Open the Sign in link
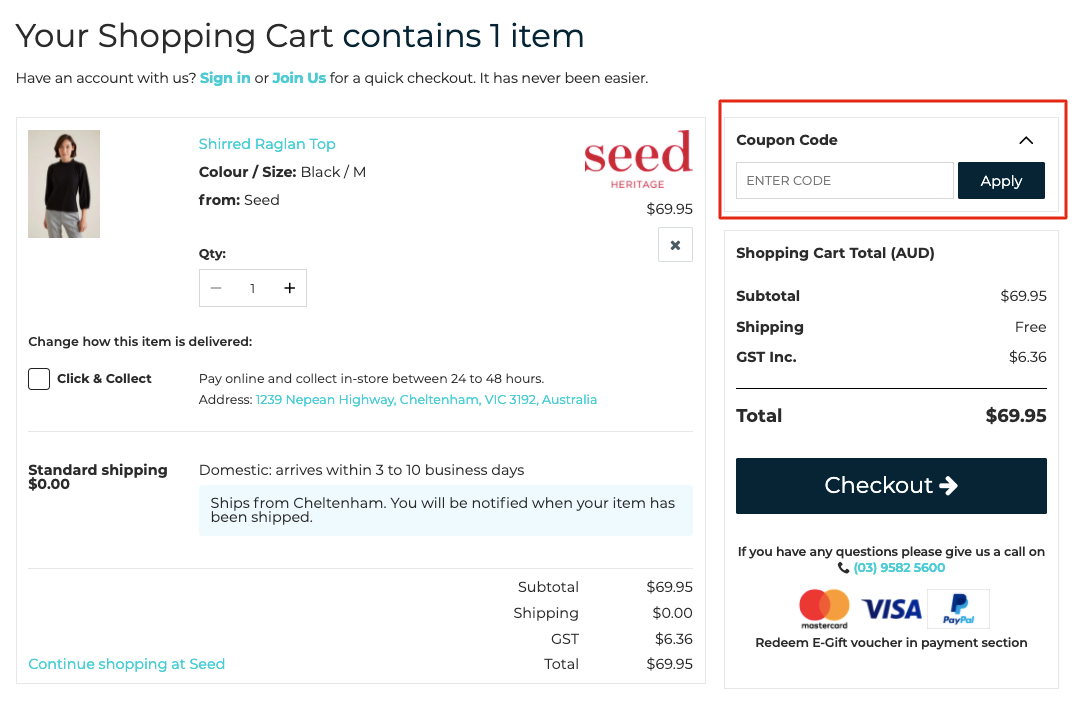 pos(225,78)
